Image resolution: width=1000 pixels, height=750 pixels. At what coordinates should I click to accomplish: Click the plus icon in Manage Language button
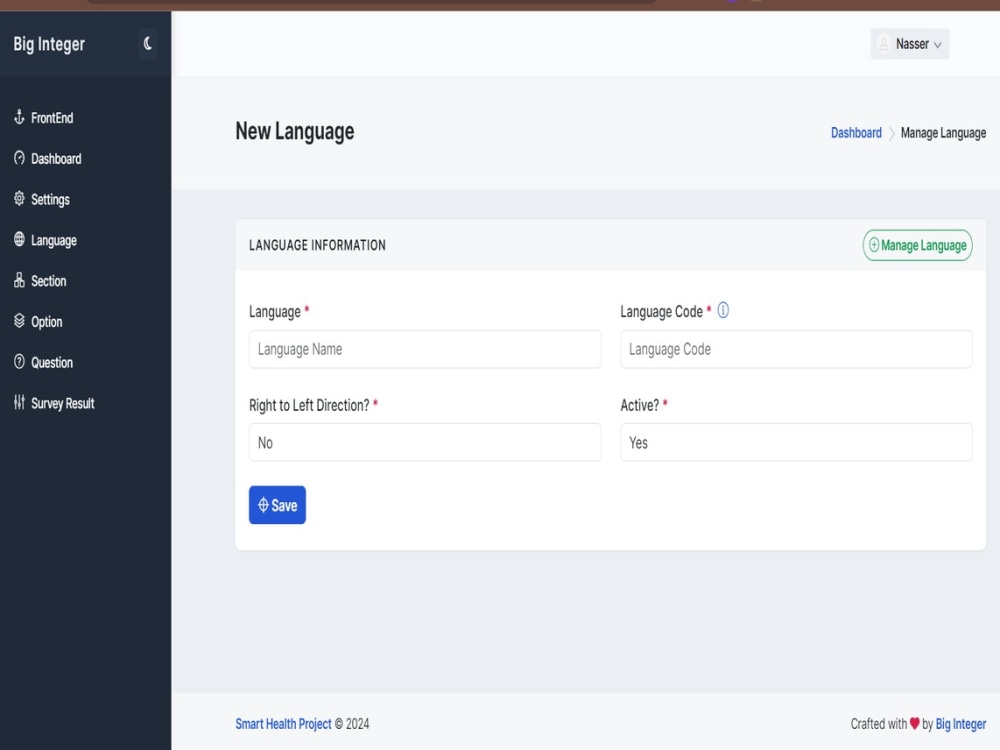pyautogui.click(x=874, y=245)
